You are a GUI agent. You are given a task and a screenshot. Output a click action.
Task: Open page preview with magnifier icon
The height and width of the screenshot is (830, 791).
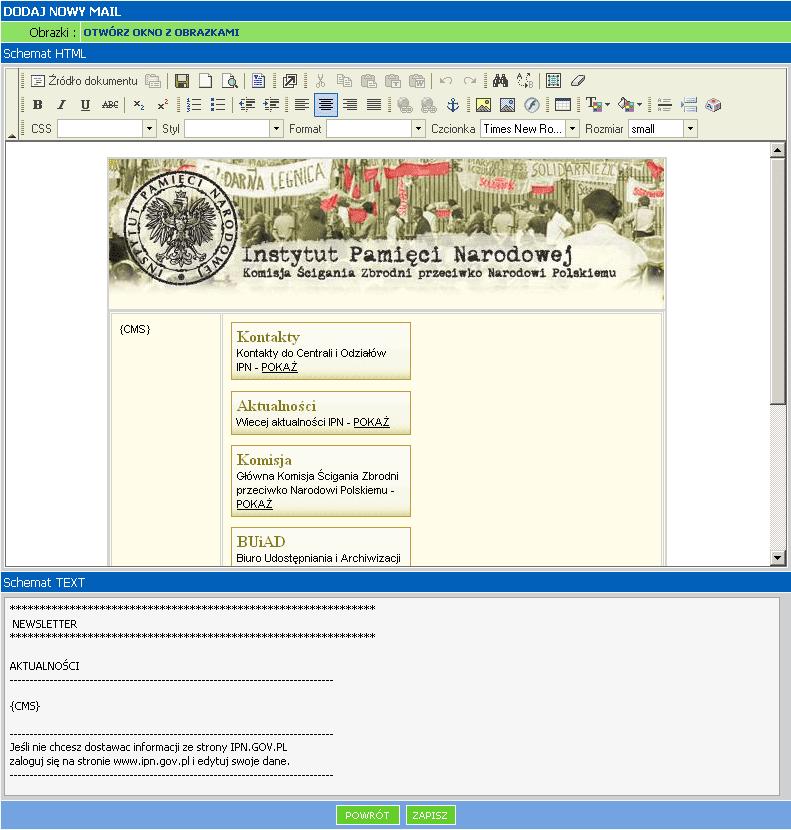pyautogui.click(x=230, y=81)
